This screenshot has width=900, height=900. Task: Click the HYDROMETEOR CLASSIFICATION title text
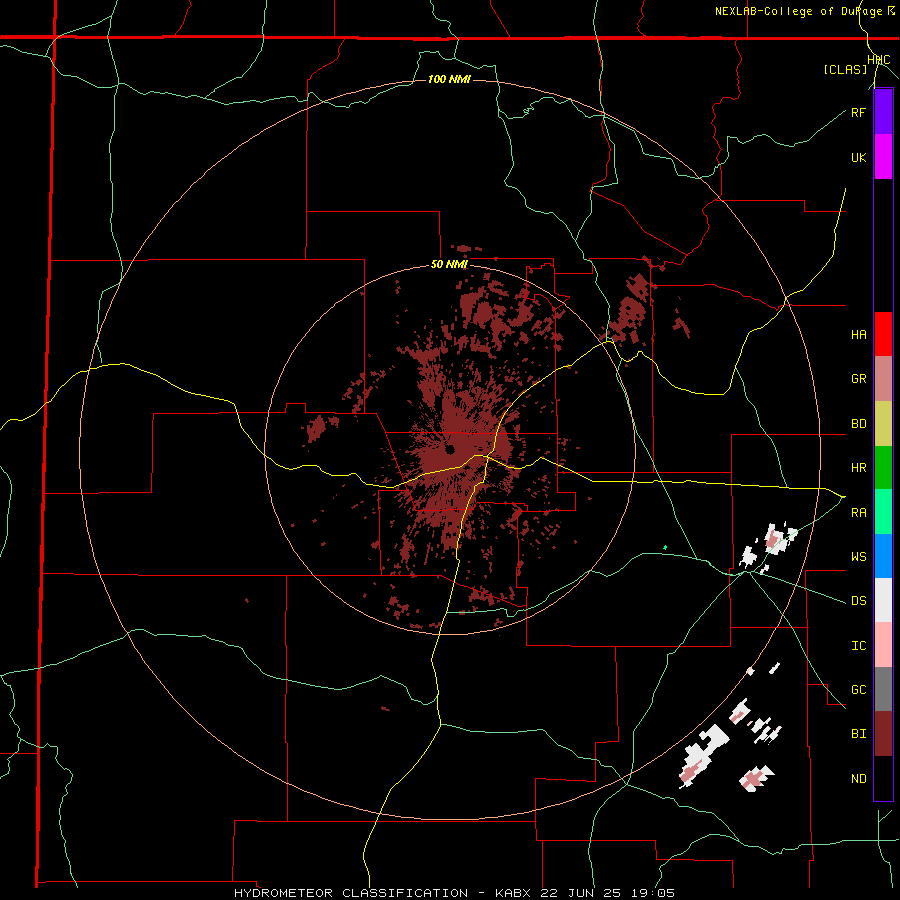[351, 893]
